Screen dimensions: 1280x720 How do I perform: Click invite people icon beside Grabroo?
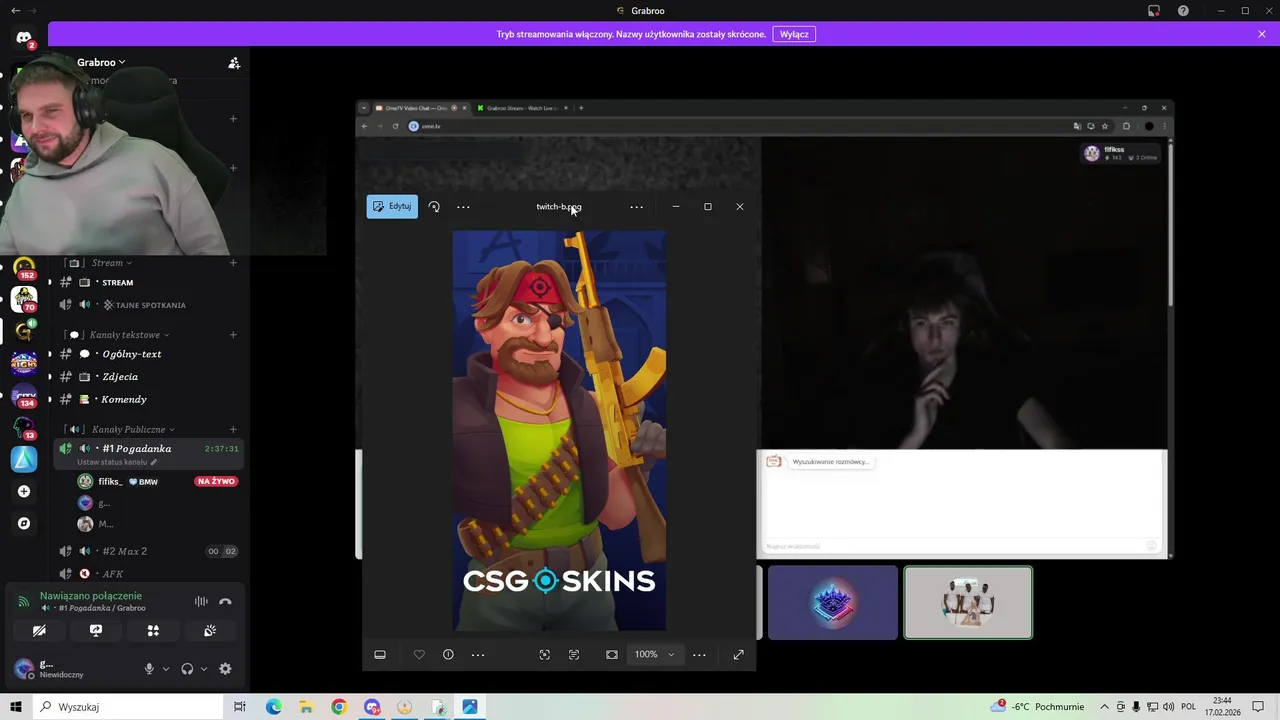pos(234,62)
